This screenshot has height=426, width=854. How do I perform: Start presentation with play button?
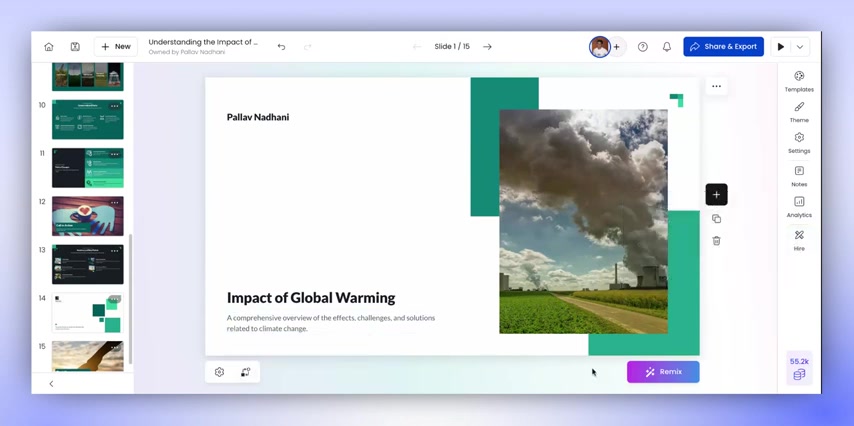(x=780, y=47)
